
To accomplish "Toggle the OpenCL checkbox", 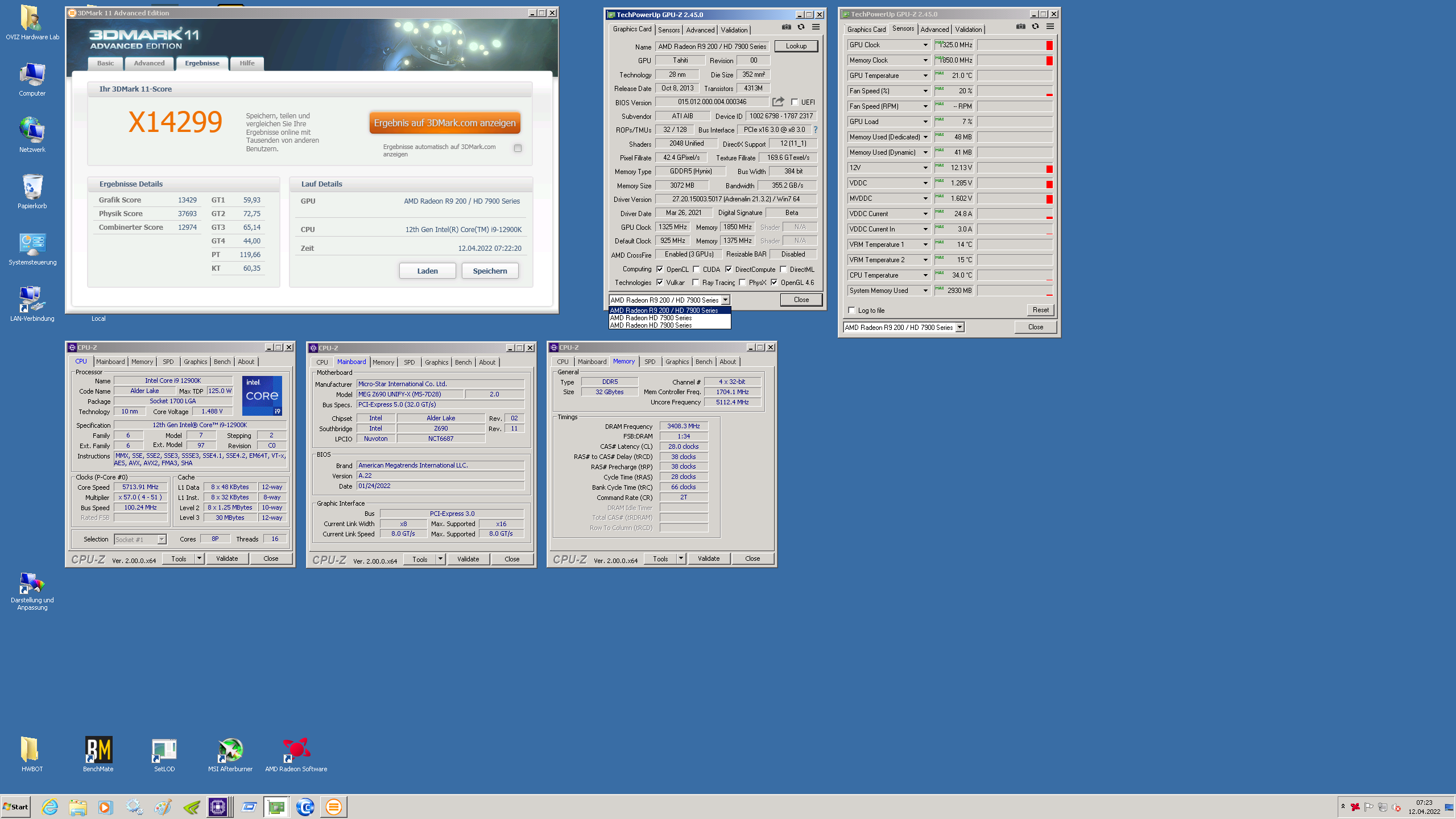I will pos(660,270).
